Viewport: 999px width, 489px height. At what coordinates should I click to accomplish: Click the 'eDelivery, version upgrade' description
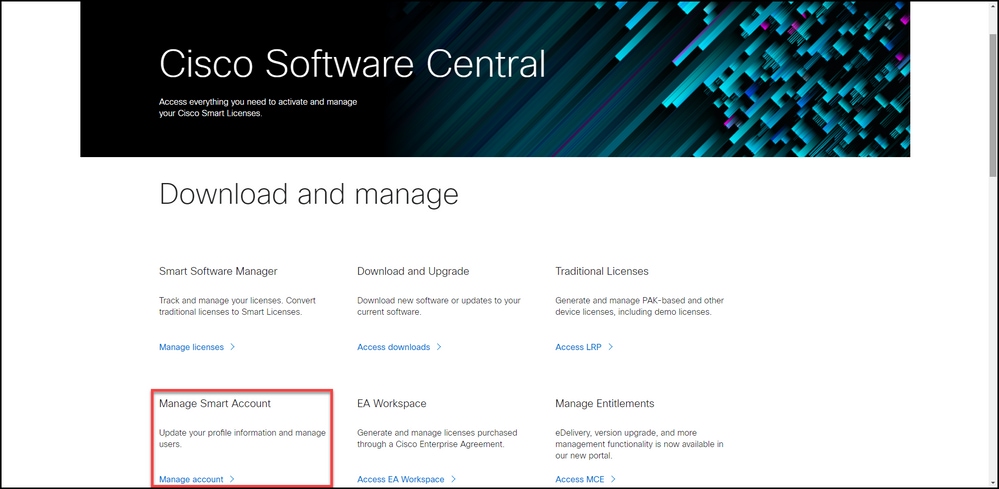click(x=639, y=444)
